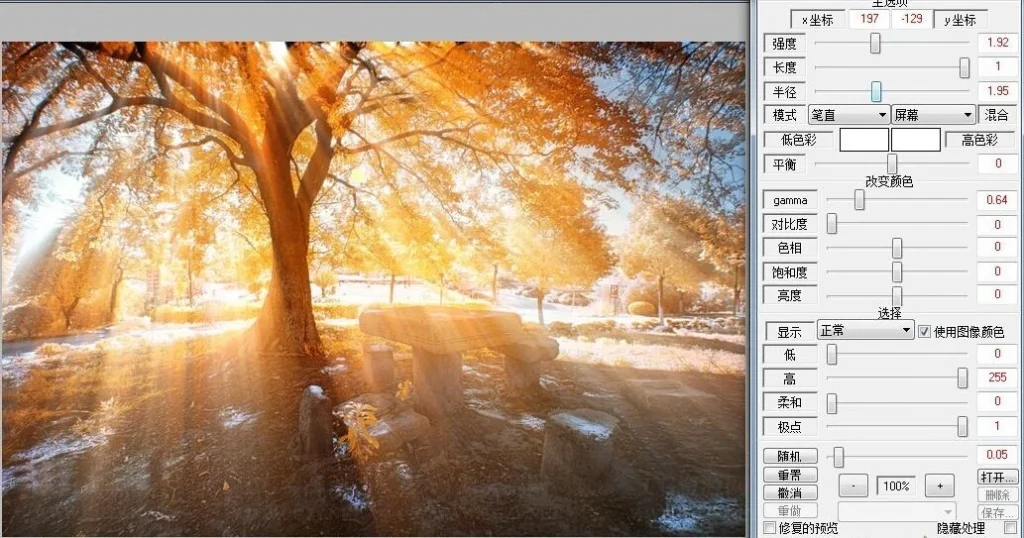Click the 半径 radius value field
The image size is (1024, 538).
[x=997, y=91]
